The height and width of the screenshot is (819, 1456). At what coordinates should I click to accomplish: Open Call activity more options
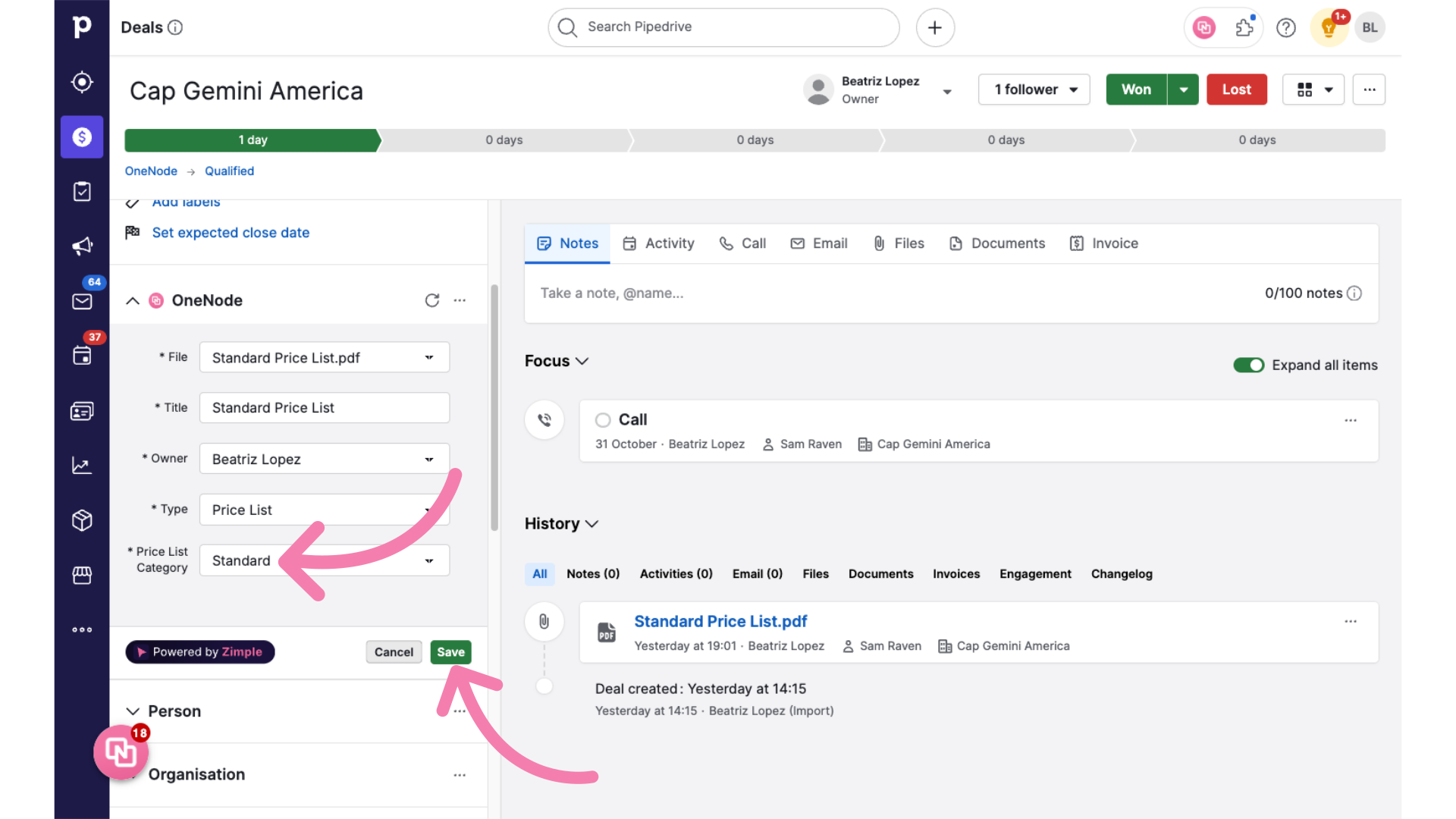1351,420
